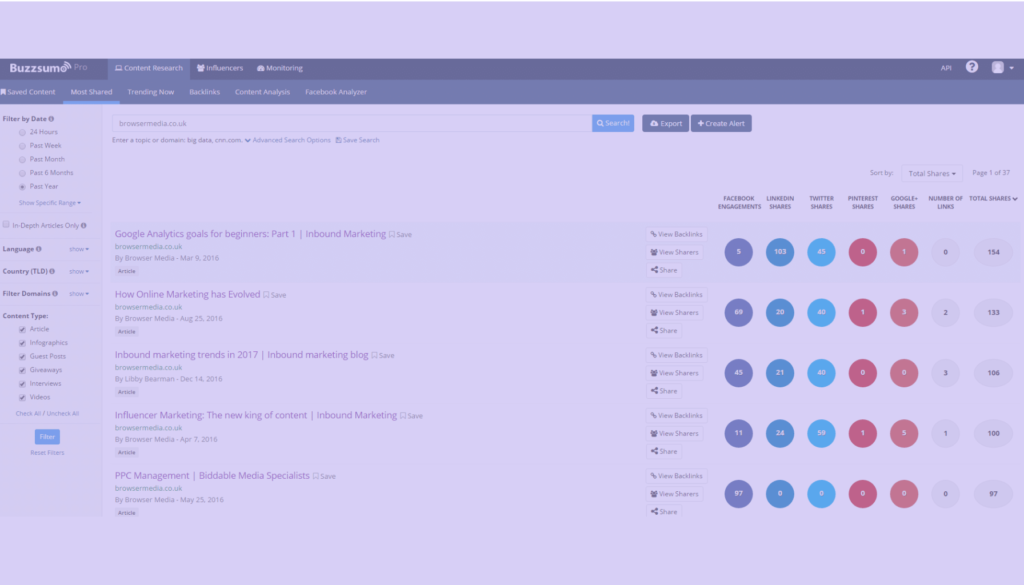
Task: Open the help question mark icon
Action: click(970, 67)
